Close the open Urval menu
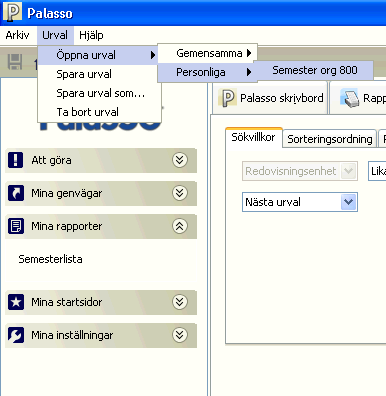The width and height of the screenshot is (386, 396). pyautogui.click(x=55, y=35)
